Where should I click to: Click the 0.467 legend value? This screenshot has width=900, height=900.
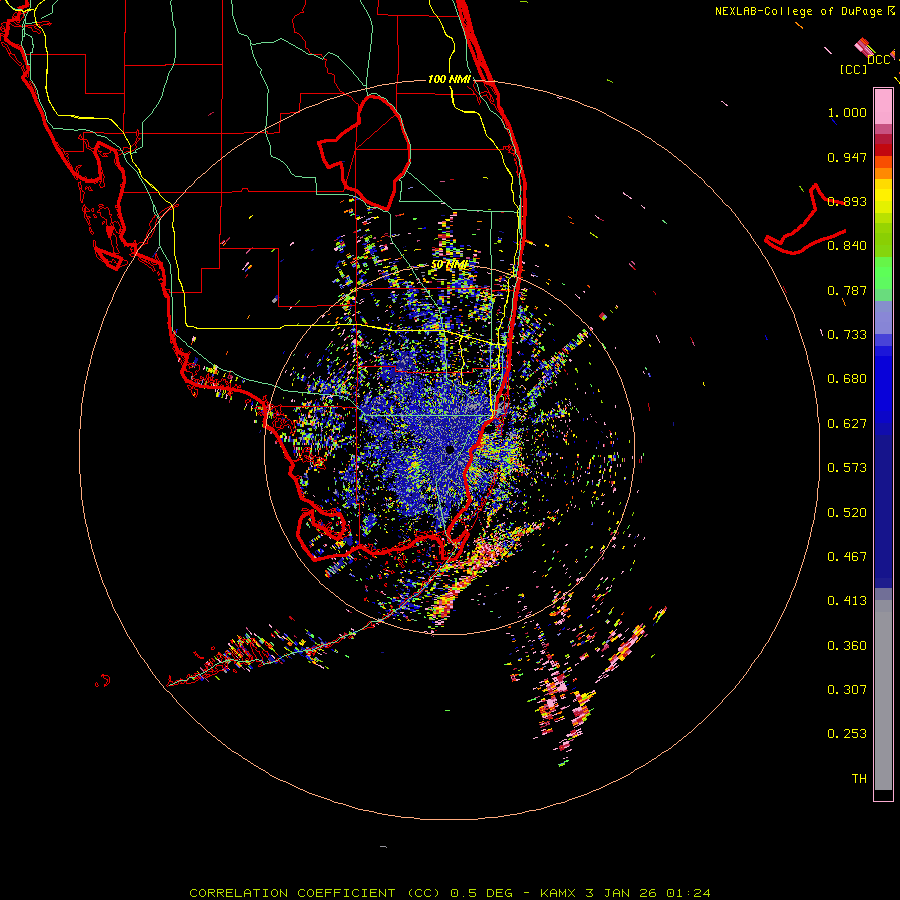847,557
